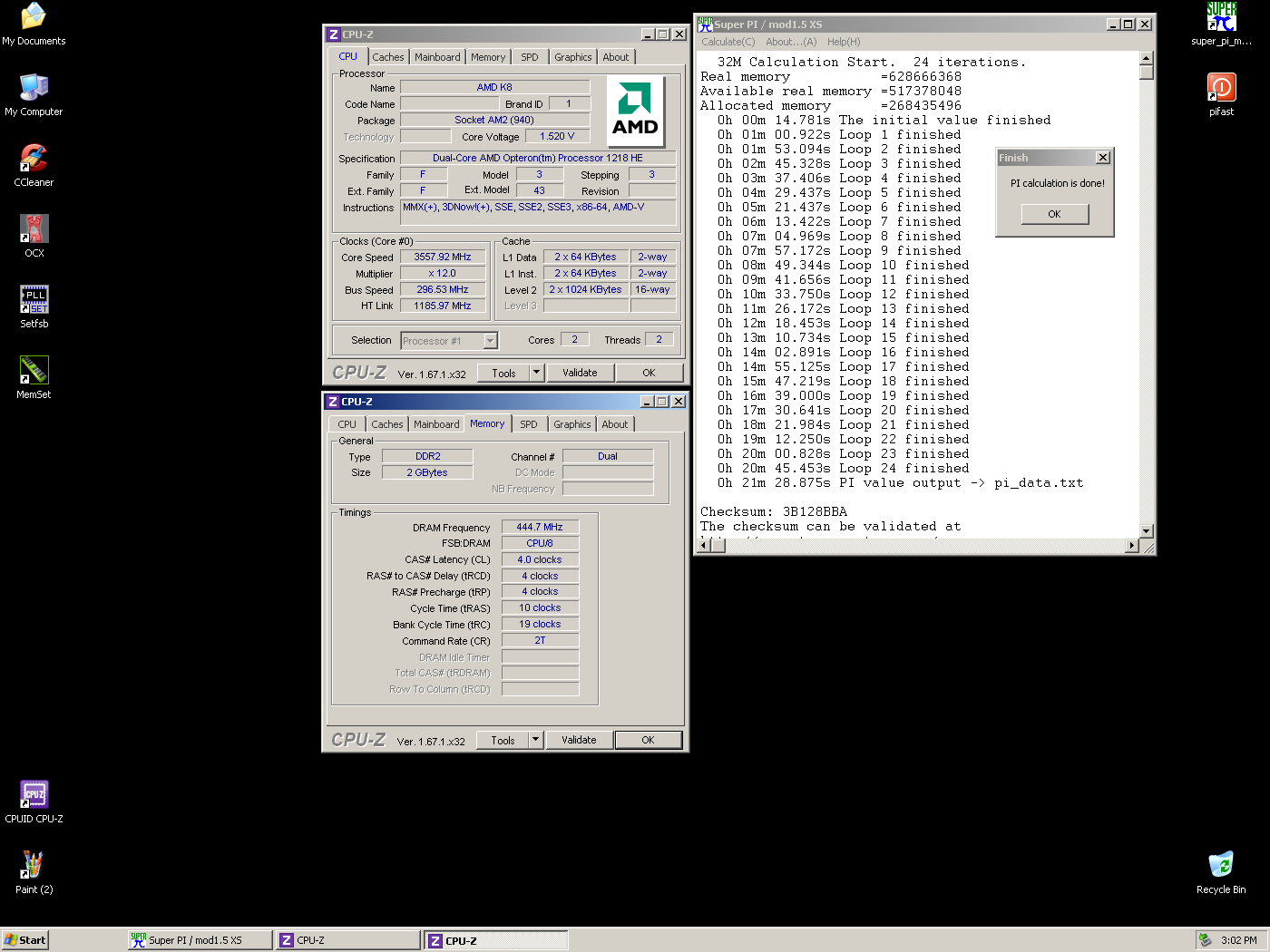
Task: Click the HT Link value 1185.97 MHz
Action: (x=443, y=306)
